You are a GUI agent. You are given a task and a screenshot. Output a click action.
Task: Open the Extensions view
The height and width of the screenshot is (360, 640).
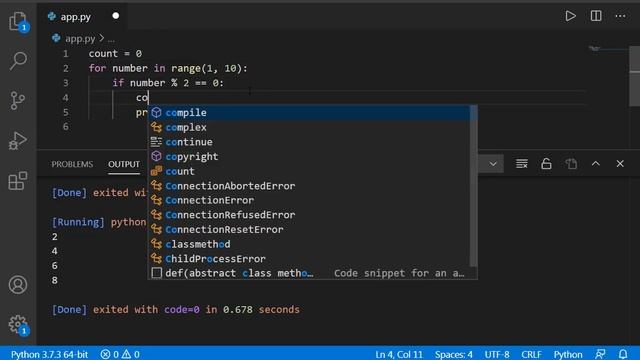tap(18, 180)
